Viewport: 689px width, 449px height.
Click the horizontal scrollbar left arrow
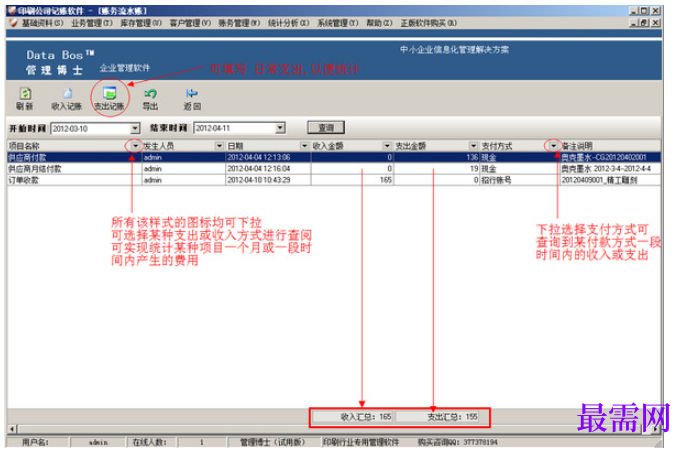tap(12, 429)
